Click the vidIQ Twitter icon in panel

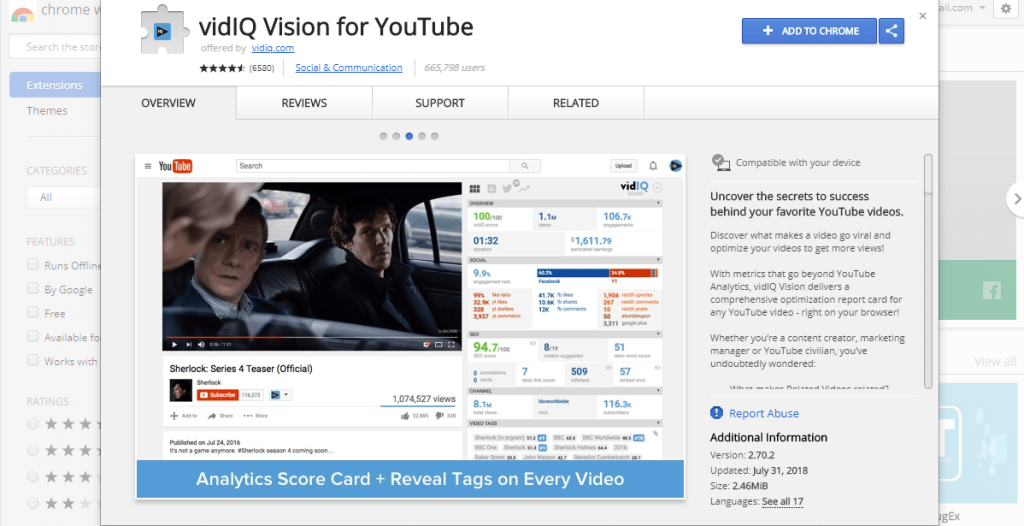(x=506, y=189)
